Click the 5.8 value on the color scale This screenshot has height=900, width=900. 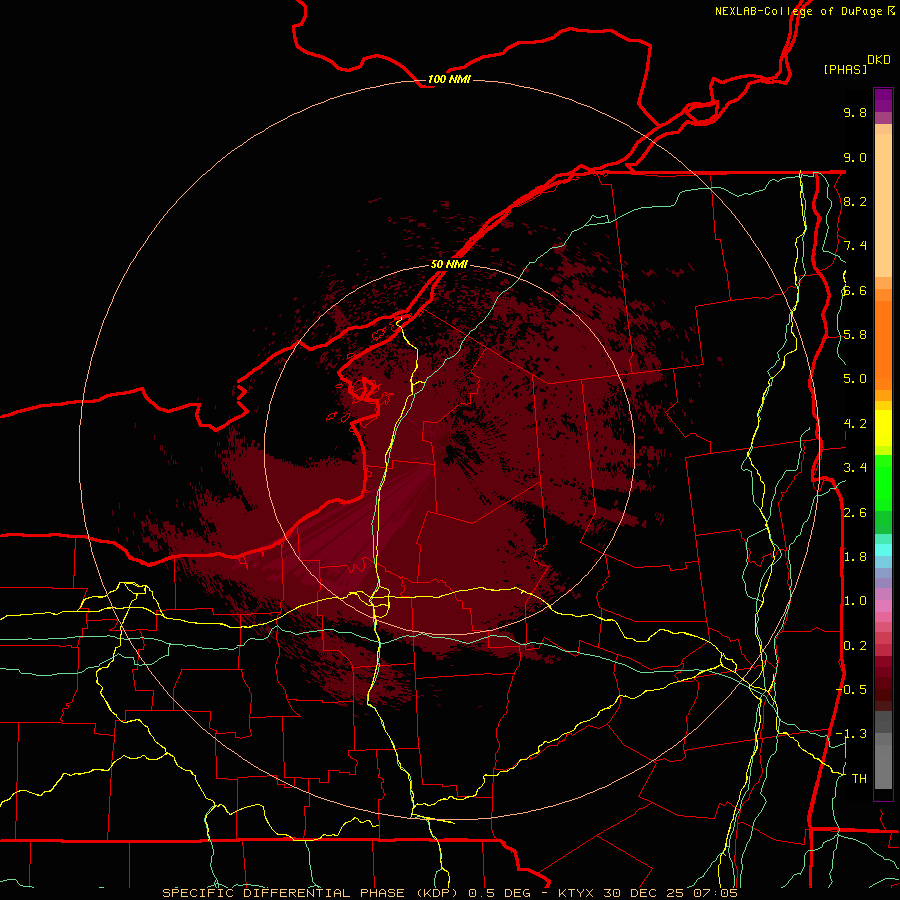[x=855, y=335]
